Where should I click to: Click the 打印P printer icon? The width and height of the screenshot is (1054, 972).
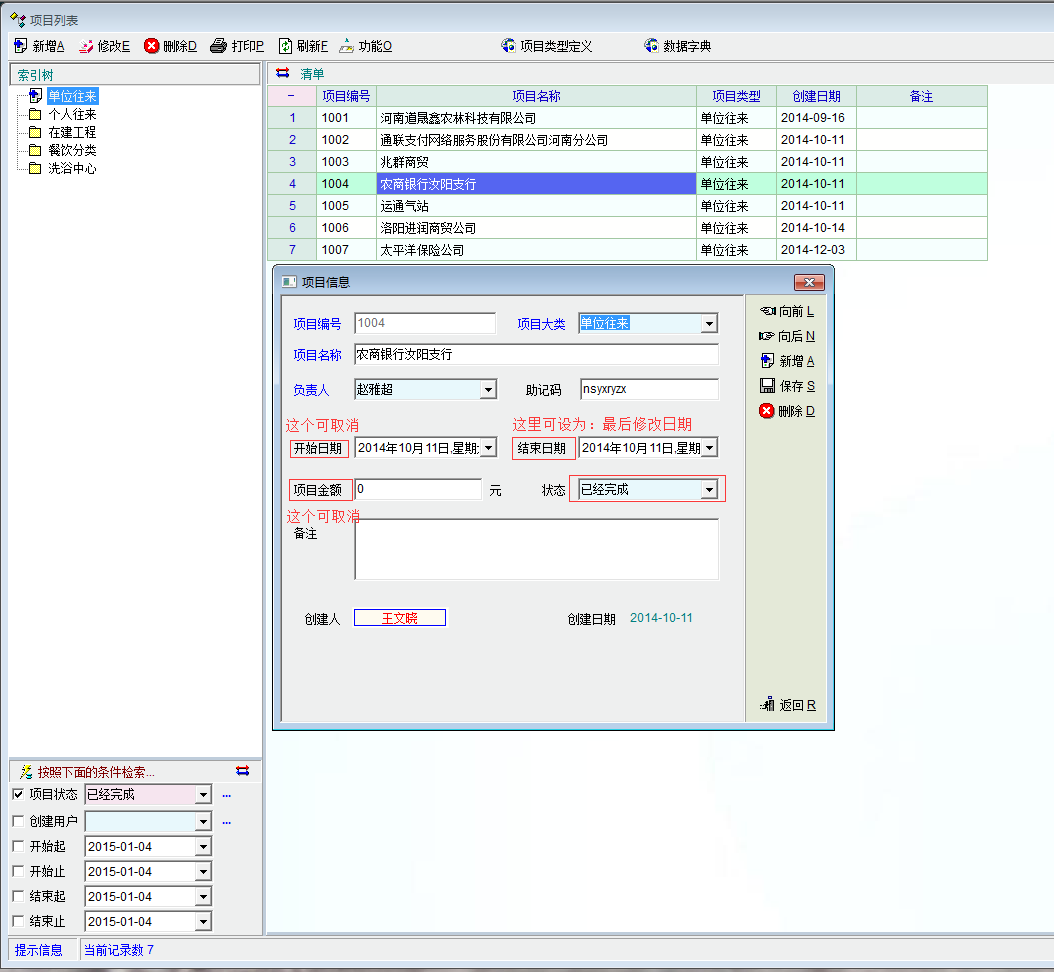[219, 46]
